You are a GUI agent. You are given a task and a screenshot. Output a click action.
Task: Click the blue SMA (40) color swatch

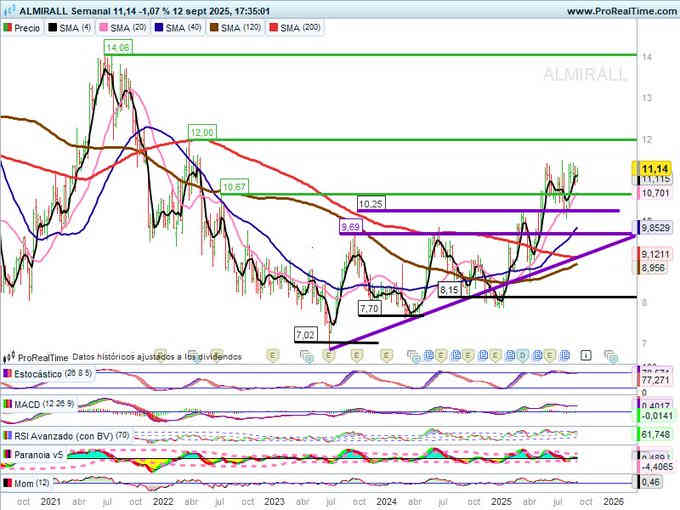pos(159,28)
